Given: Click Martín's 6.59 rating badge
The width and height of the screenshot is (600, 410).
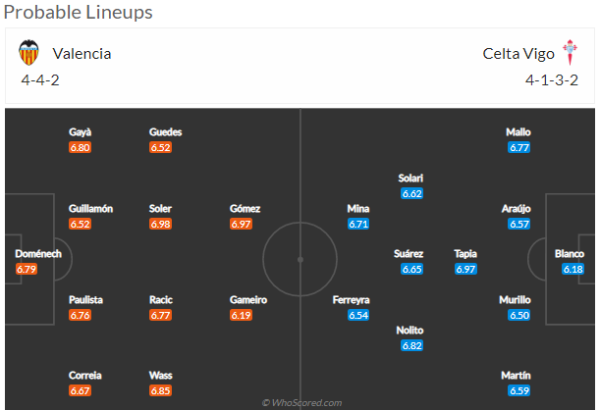Looking at the screenshot, I should pos(519,390).
